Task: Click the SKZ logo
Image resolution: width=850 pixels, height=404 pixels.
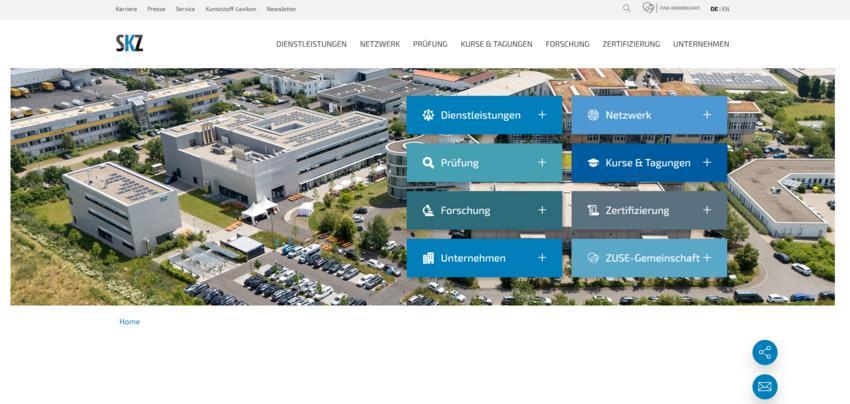Action: pos(129,43)
